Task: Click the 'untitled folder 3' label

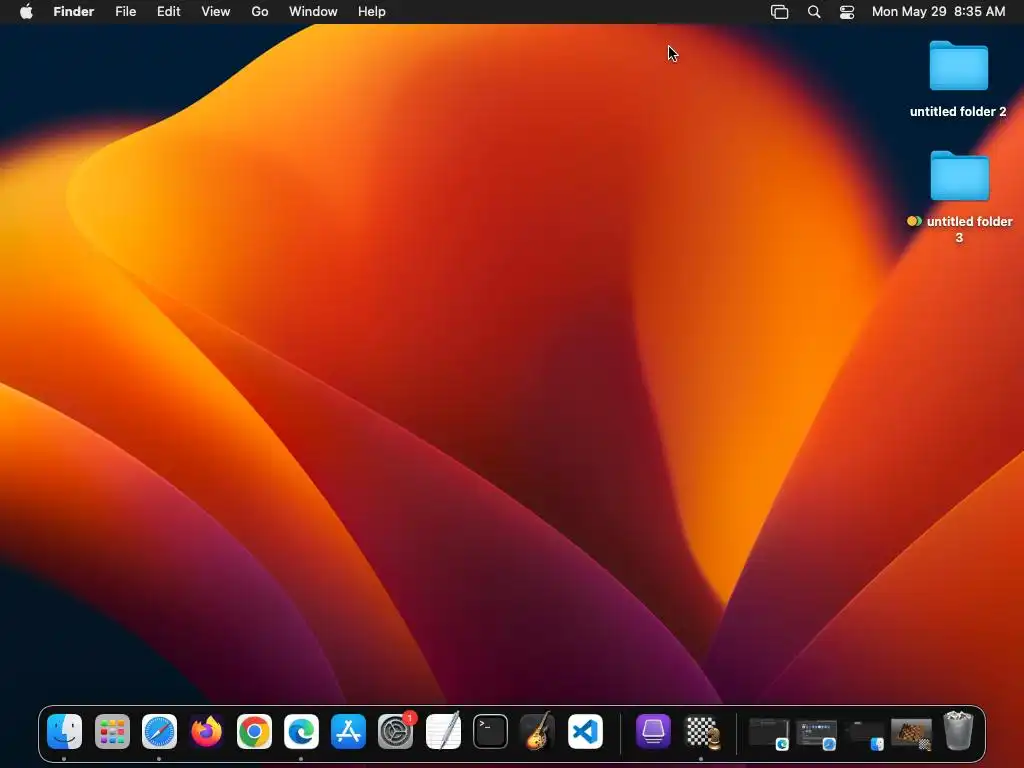Action: click(x=969, y=229)
